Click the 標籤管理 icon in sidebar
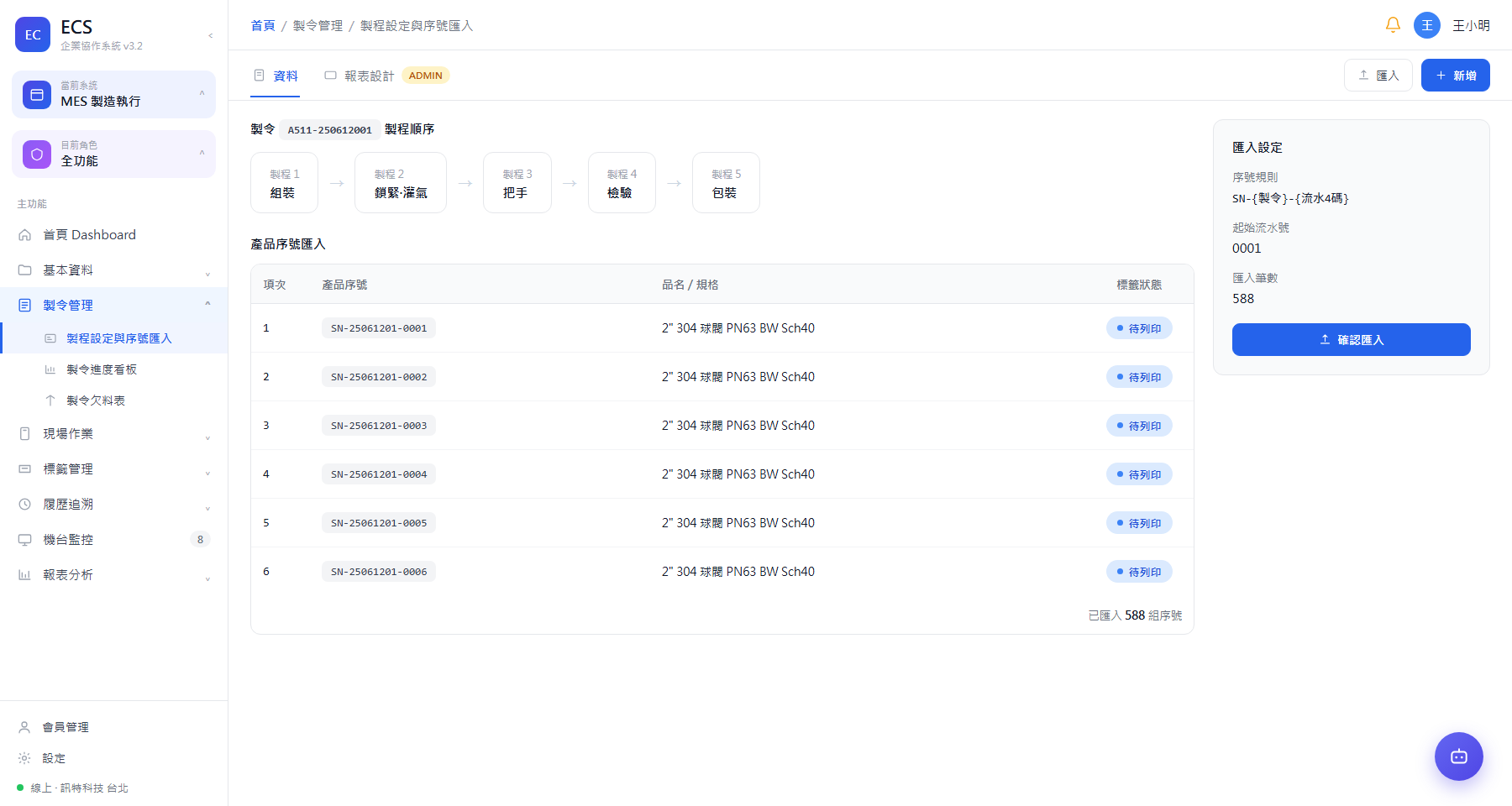This screenshot has width=1512, height=806. click(x=25, y=469)
